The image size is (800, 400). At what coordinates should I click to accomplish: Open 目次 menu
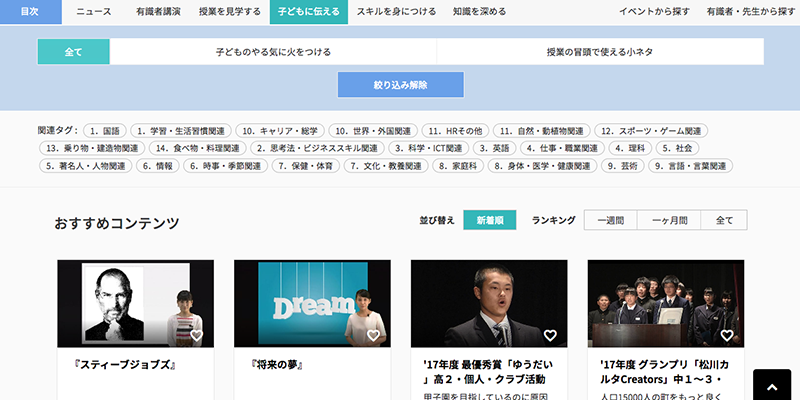30,12
